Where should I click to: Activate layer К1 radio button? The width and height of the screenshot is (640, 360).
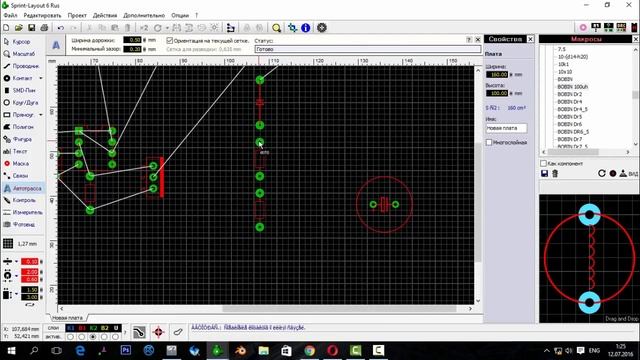71,337
